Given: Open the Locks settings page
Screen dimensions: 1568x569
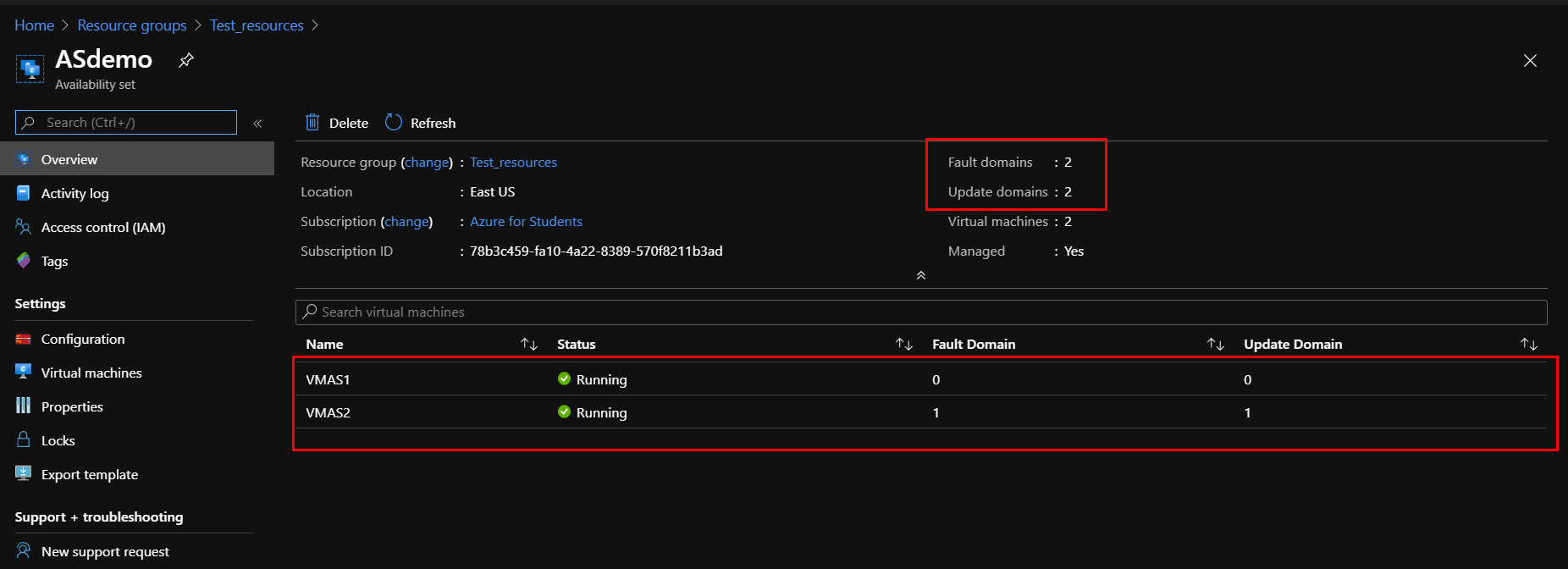Looking at the screenshot, I should coord(58,440).
